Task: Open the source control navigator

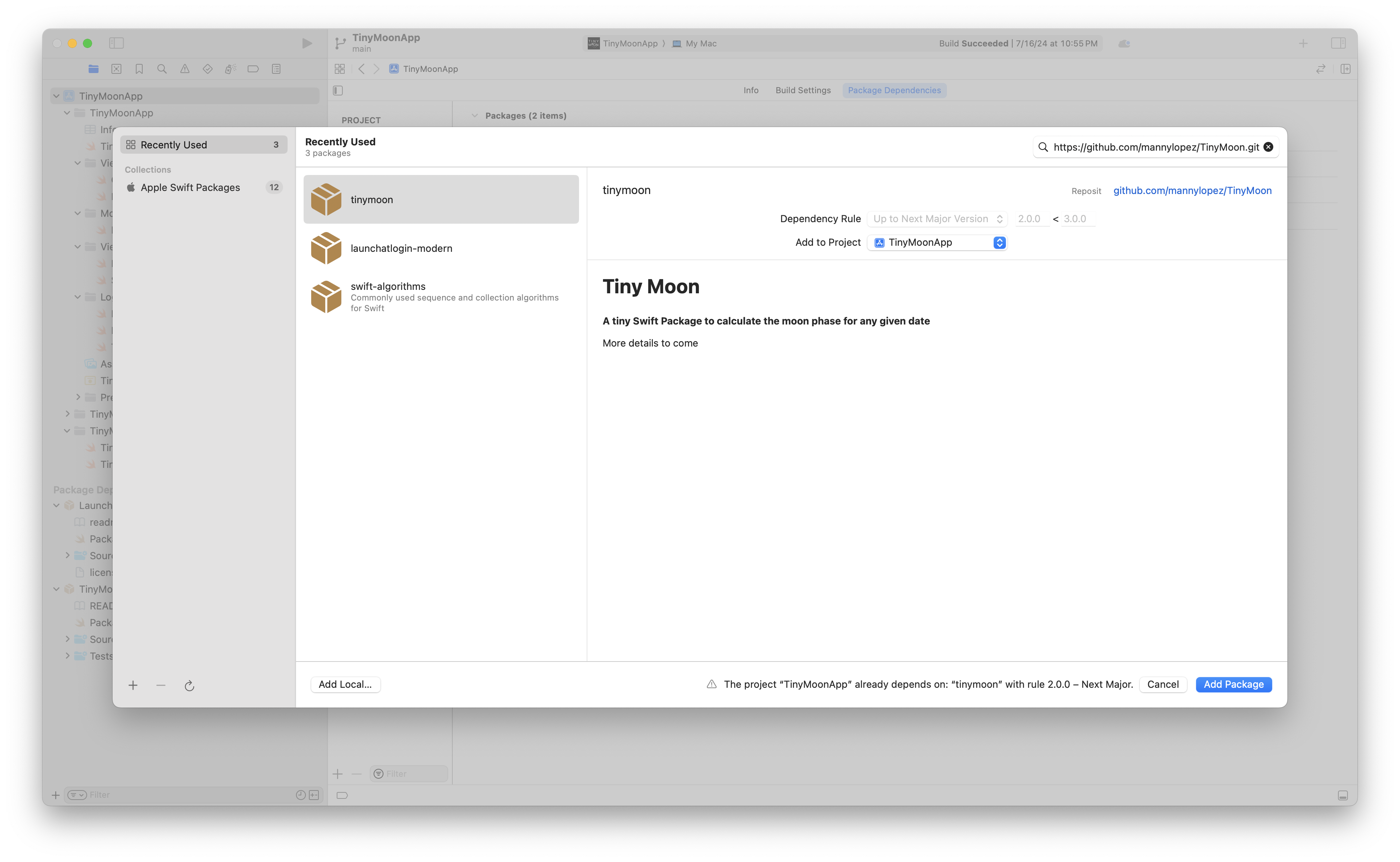Action: pos(116,69)
